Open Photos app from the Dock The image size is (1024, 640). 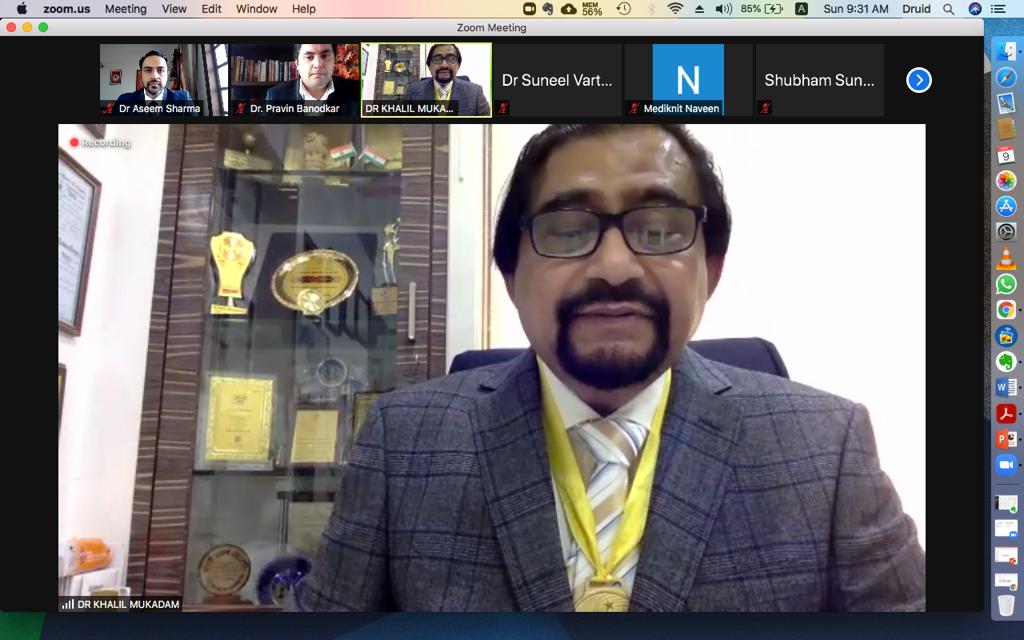(x=1006, y=181)
